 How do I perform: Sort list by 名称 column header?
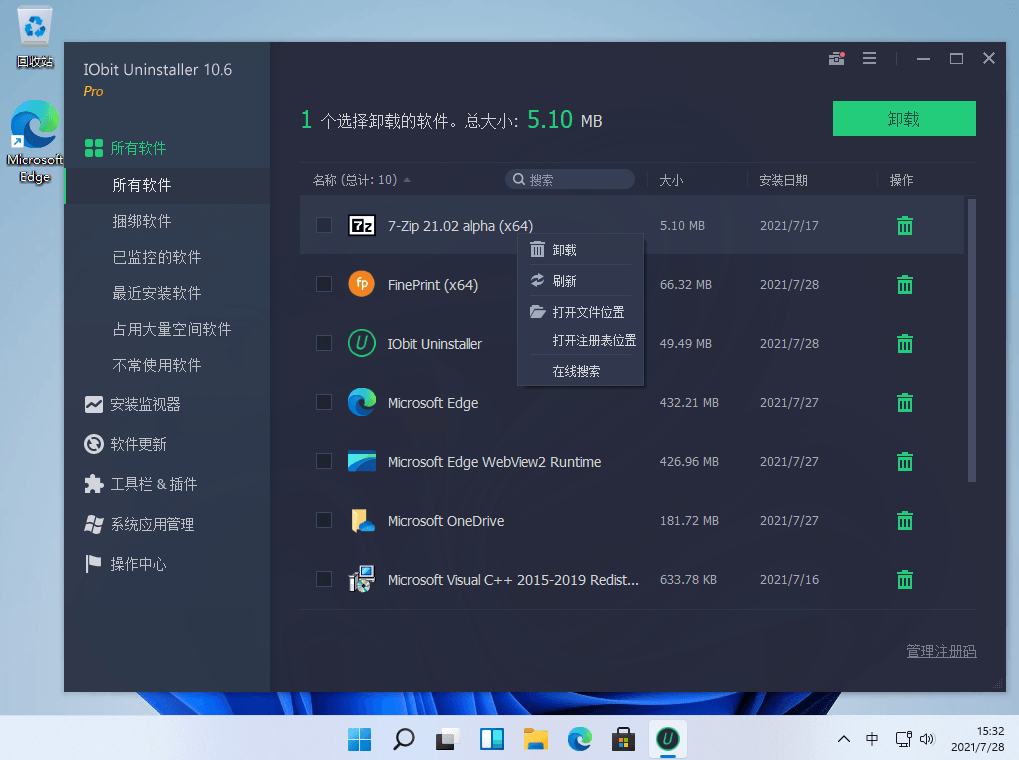pos(361,180)
